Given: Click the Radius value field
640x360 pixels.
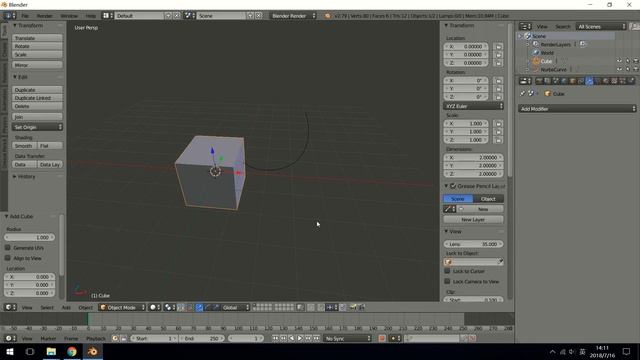Looking at the screenshot, I should (x=29, y=237).
